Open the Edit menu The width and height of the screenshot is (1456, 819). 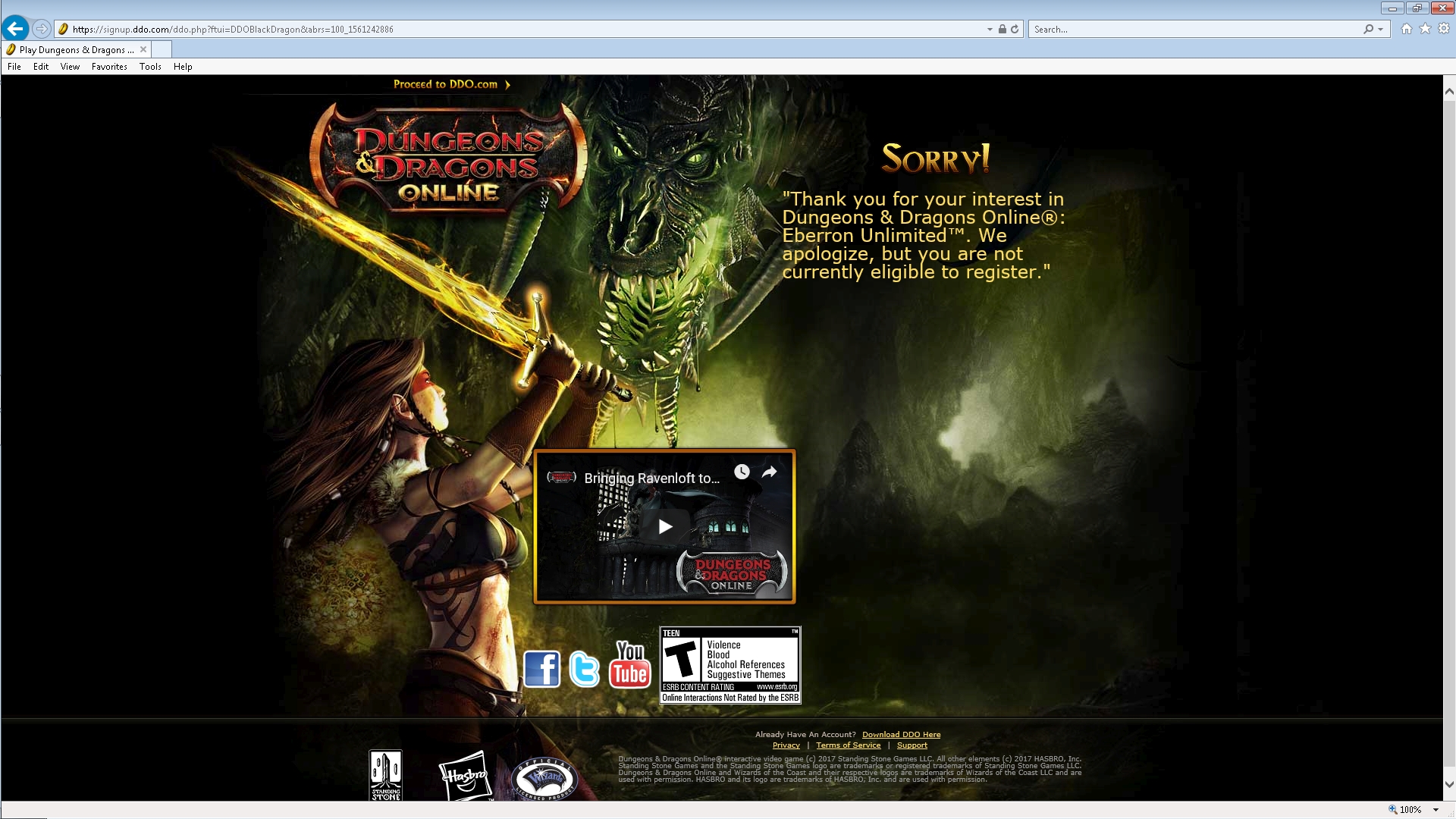pos(41,67)
